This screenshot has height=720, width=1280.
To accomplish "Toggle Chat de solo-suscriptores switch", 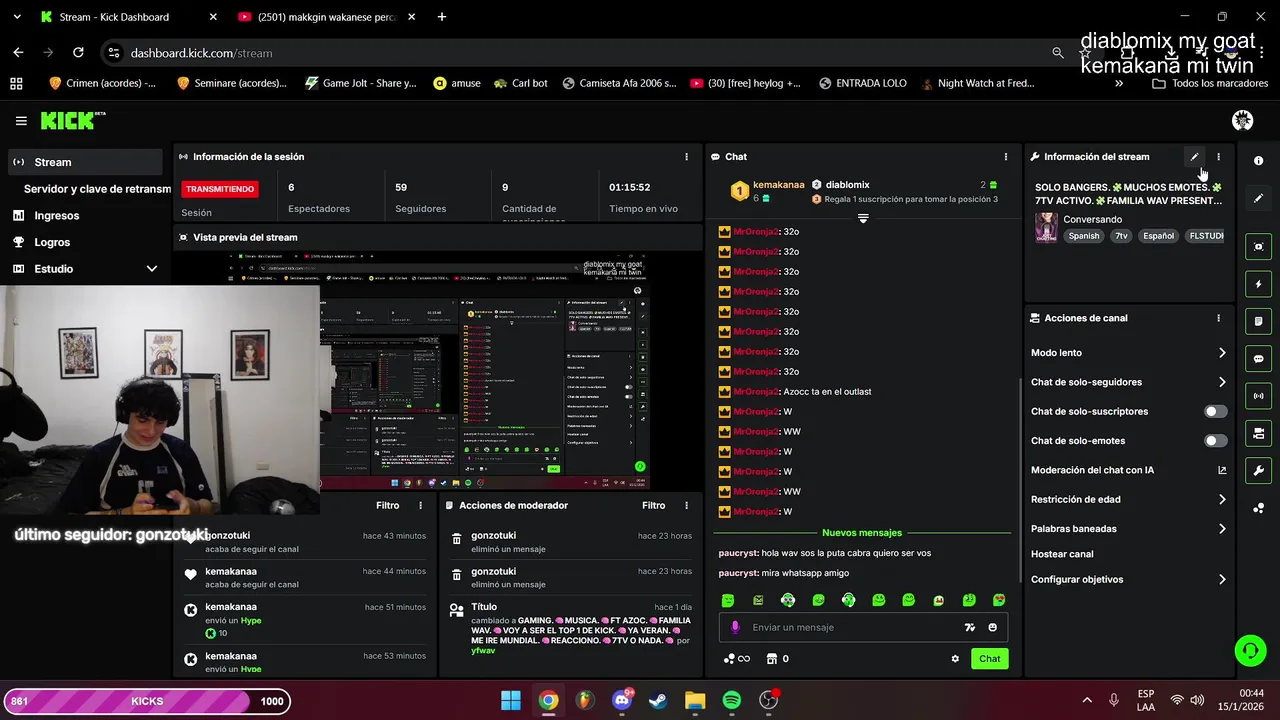I will point(1215,411).
